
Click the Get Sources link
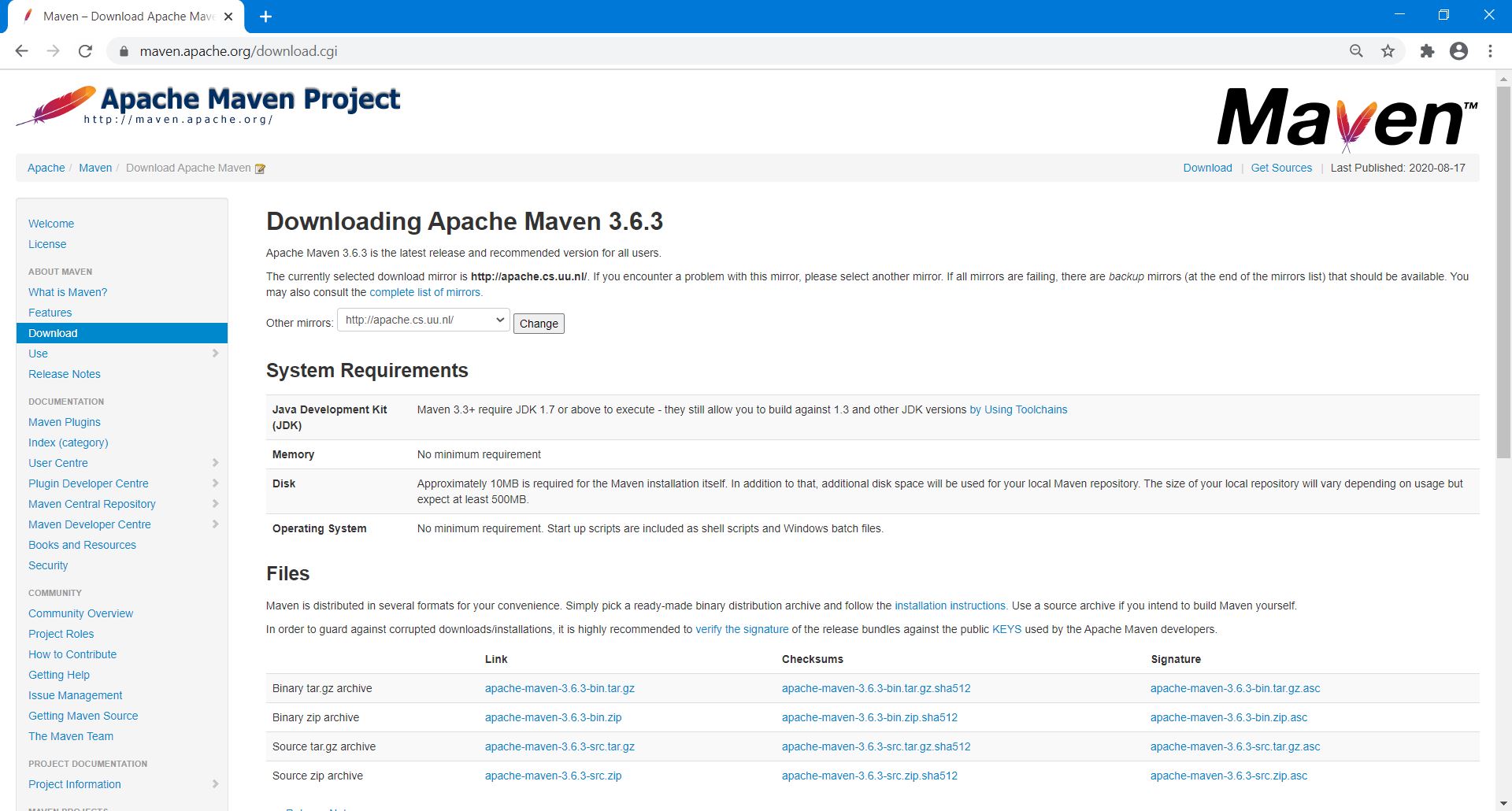[1281, 168]
